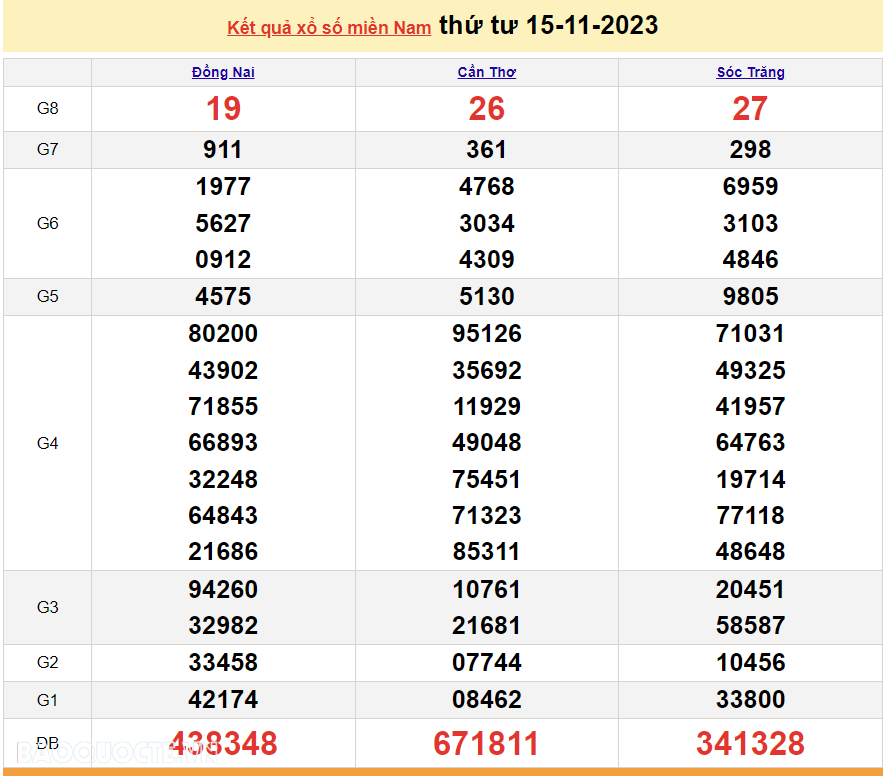Select the ĐB special prize 341328
The width and height of the screenshot is (886, 776).
click(750, 743)
